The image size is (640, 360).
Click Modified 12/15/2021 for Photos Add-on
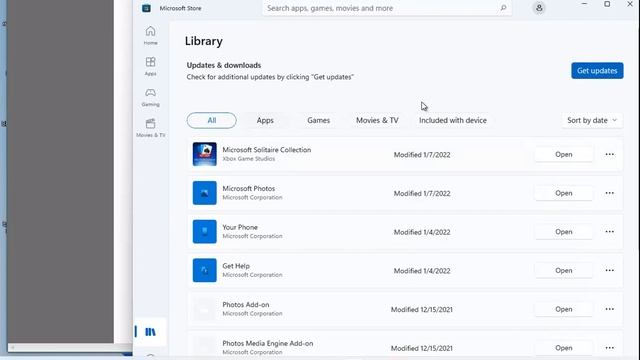pos(422,309)
